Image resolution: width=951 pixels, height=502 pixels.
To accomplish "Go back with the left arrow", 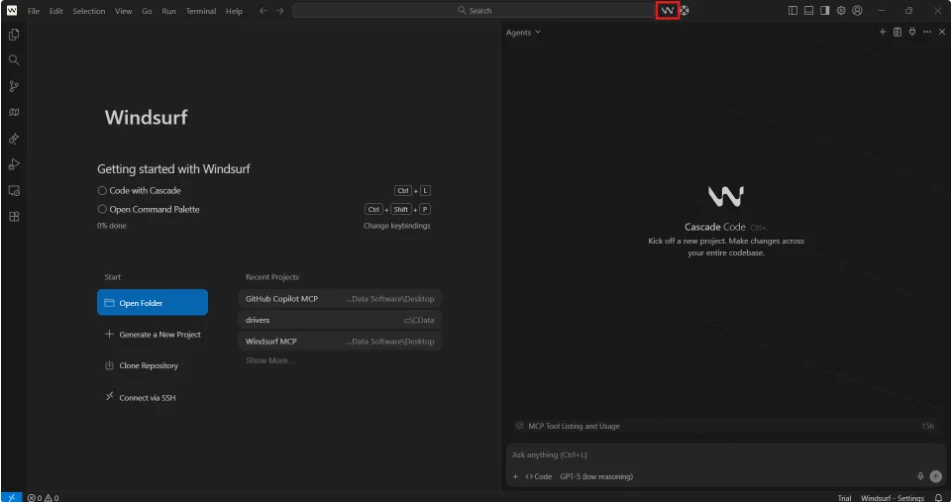I will pos(263,10).
